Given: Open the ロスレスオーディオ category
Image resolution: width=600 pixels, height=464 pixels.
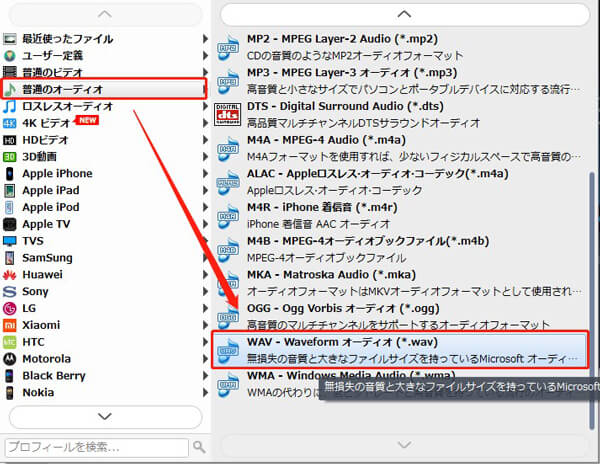Looking at the screenshot, I should click(105, 106).
